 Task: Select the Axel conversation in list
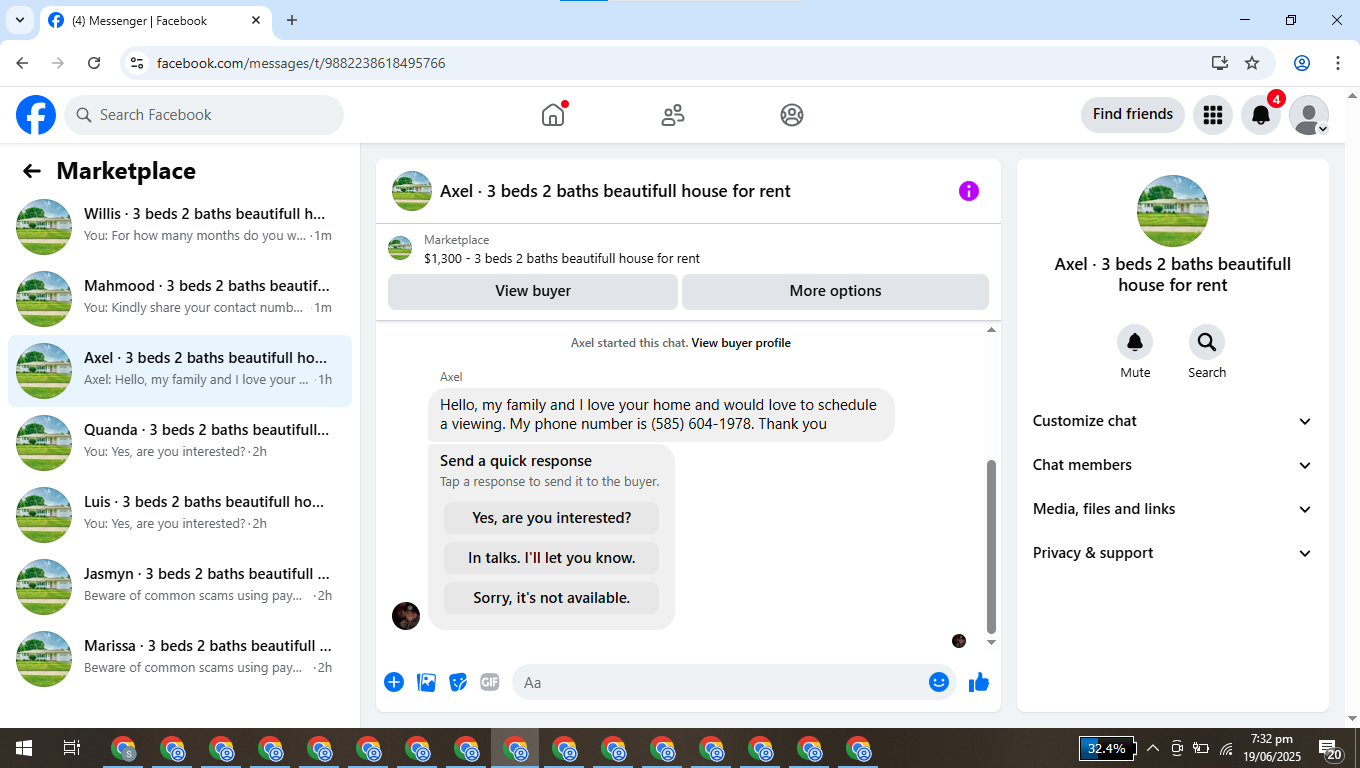pos(180,370)
